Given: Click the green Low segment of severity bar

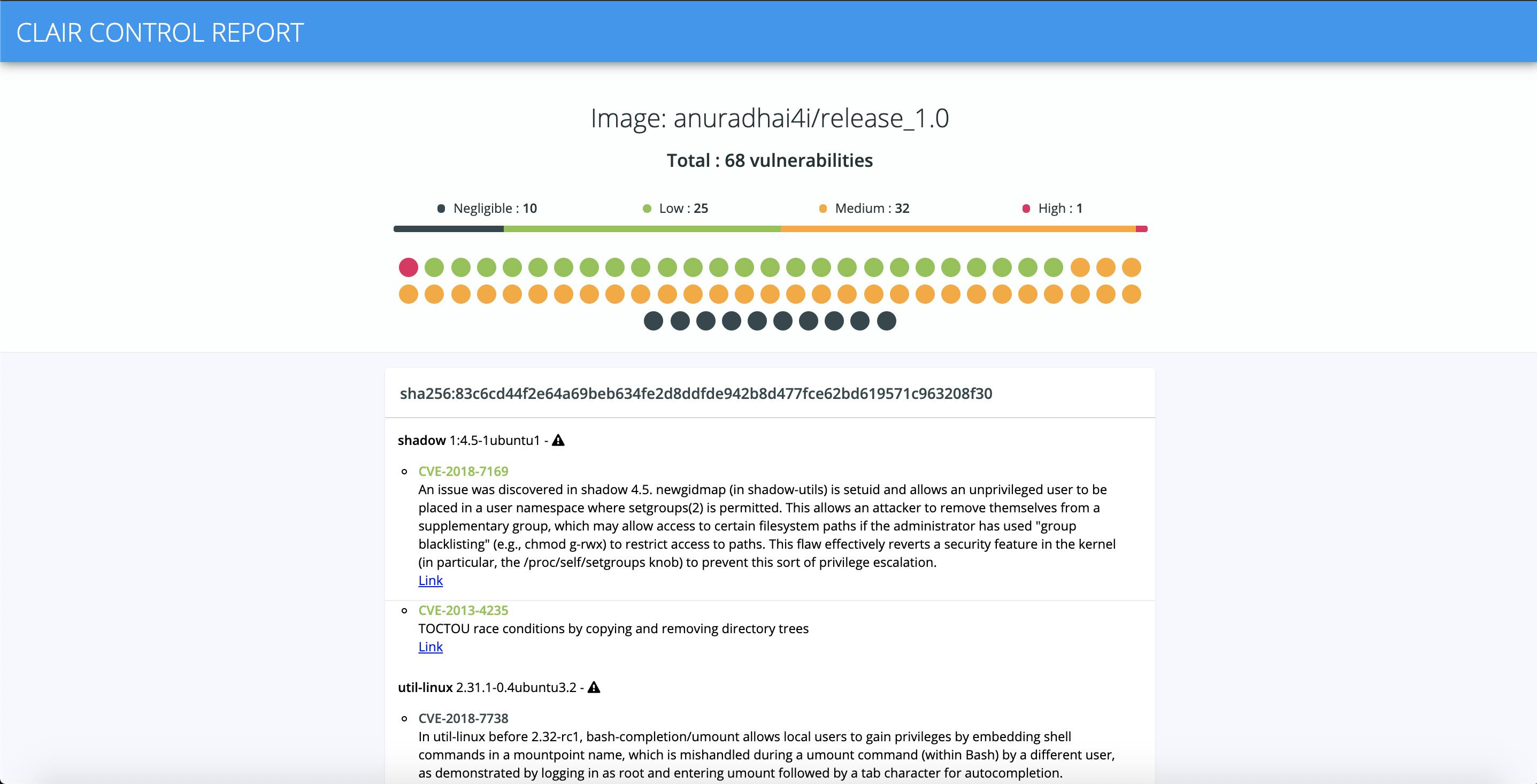Looking at the screenshot, I should coord(642,229).
